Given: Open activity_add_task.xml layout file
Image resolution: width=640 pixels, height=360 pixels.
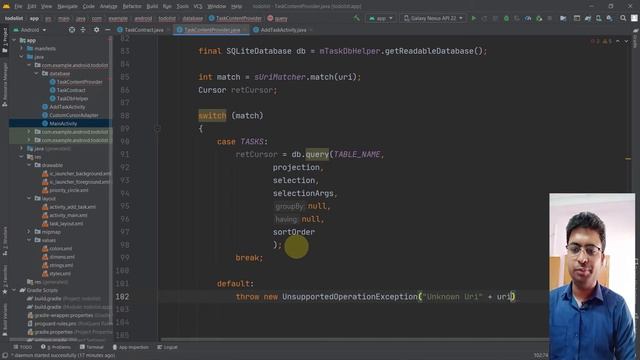Looking at the screenshot, I should (69, 207).
